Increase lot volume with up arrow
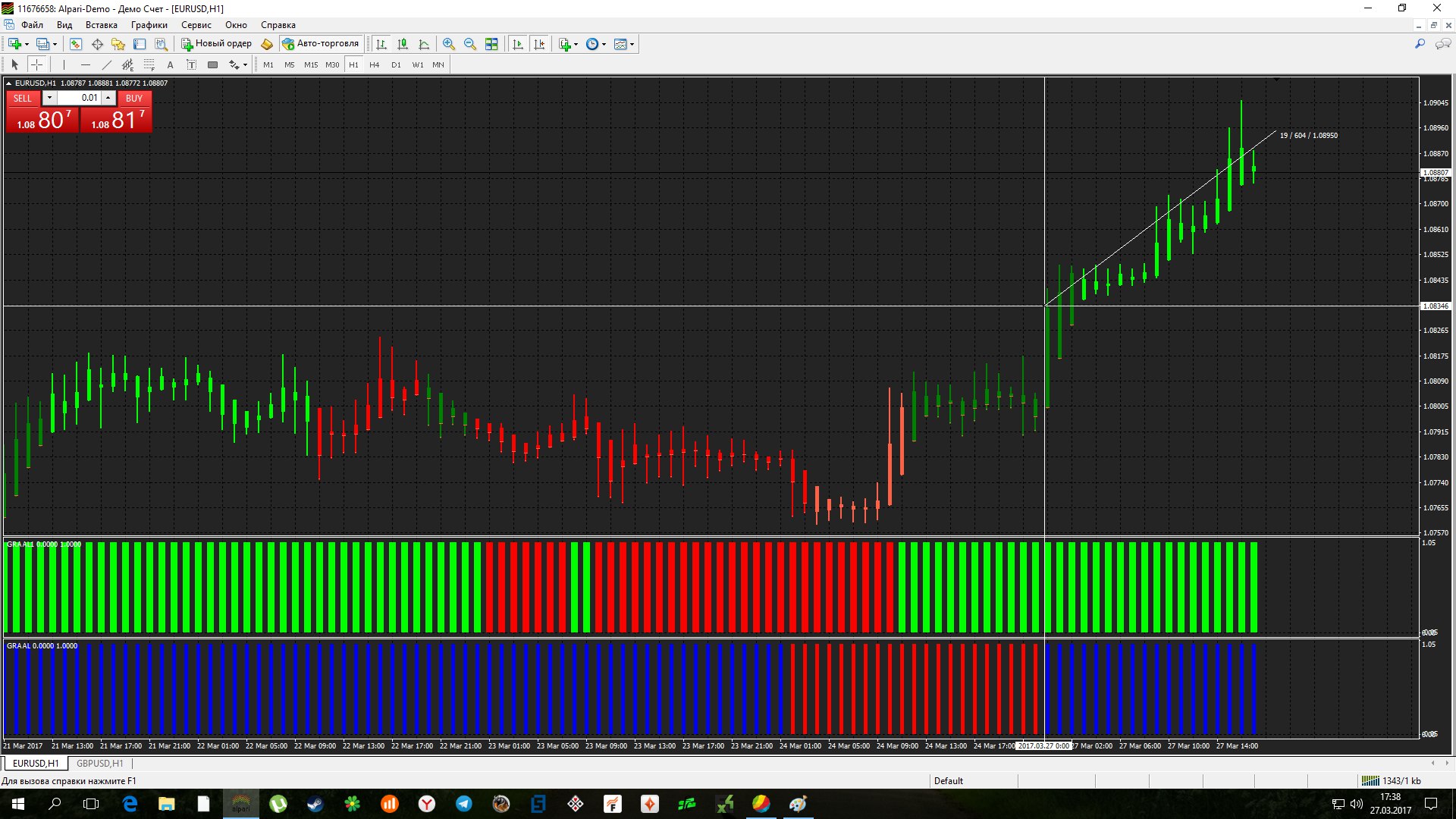The height and width of the screenshot is (819, 1456). pos(108,98)
